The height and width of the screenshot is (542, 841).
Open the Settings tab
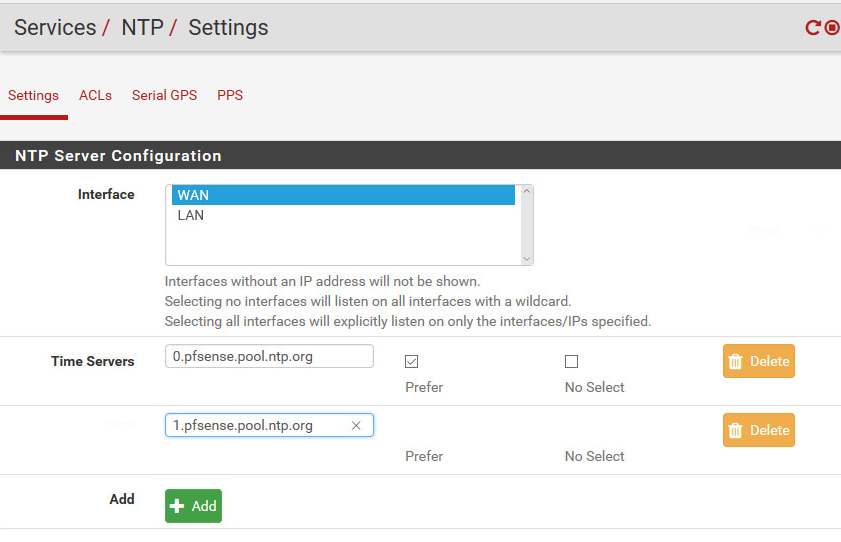point(33,95)
